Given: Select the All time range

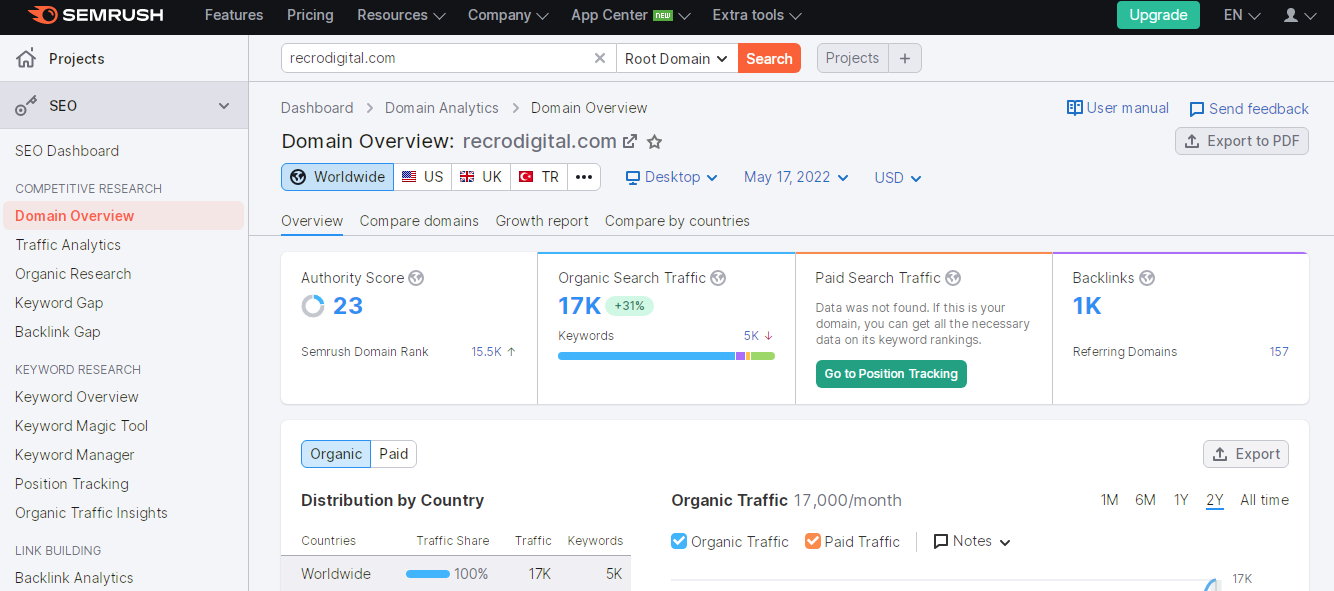Looking at the screenshot, I should (x=1264, y=500).
